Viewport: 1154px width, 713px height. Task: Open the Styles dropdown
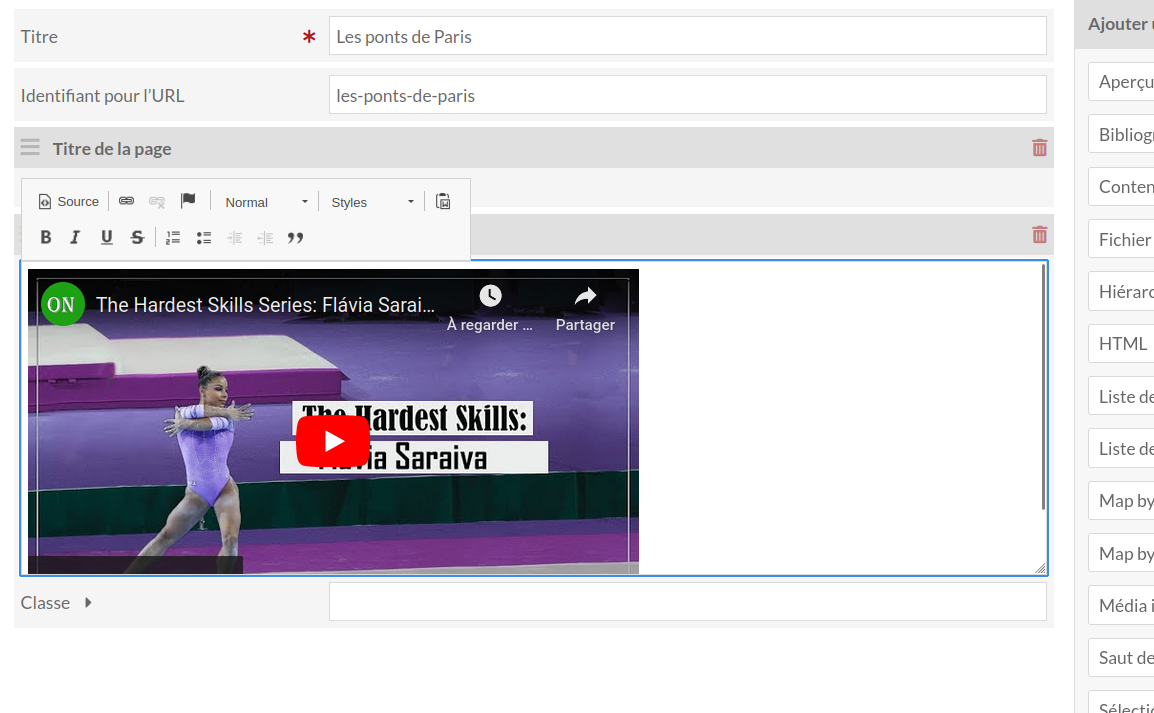(372, 202)
